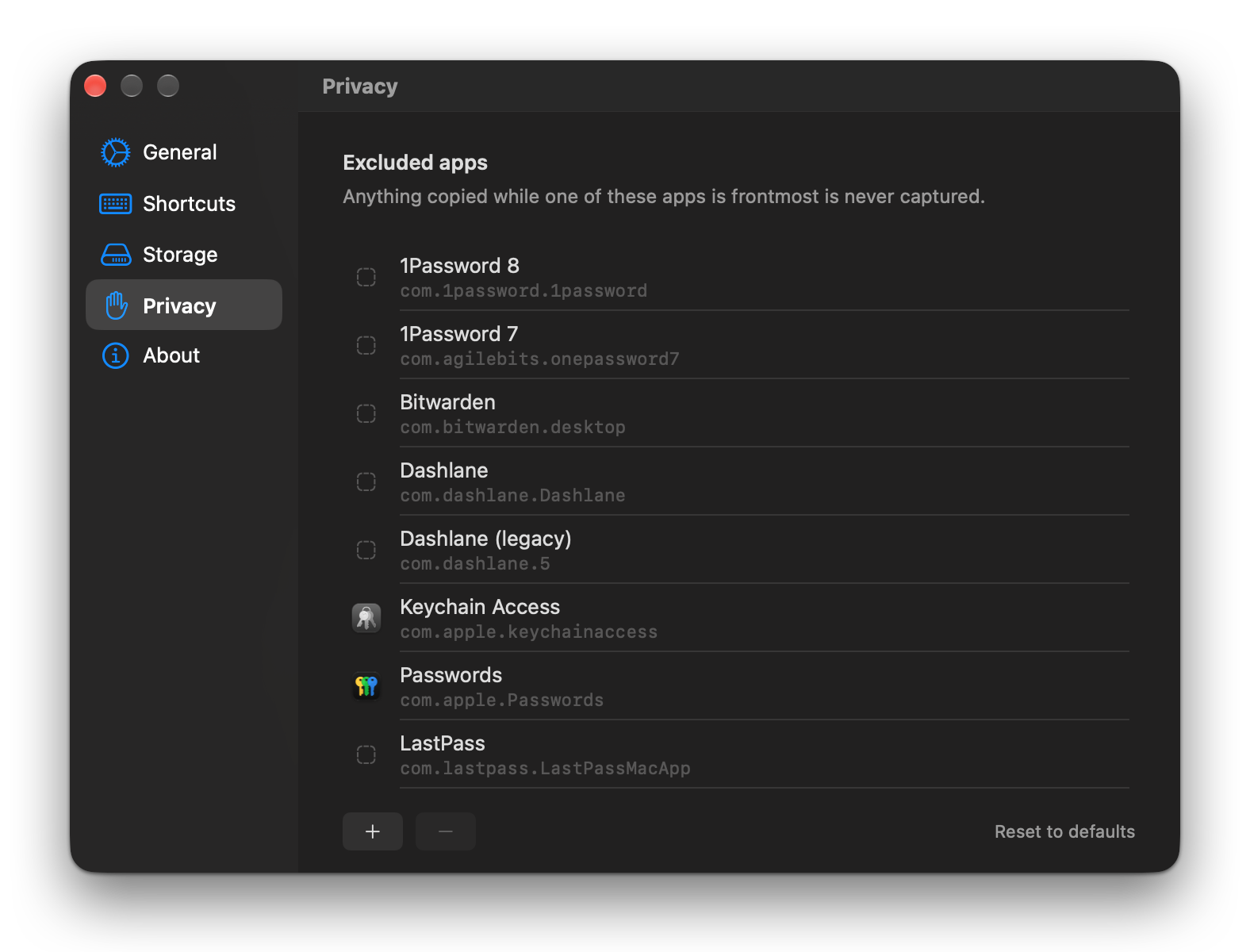This screenshot has width=1250, height=952.
Task: Click the Privacy window title
Action: (x=360, y=86)
